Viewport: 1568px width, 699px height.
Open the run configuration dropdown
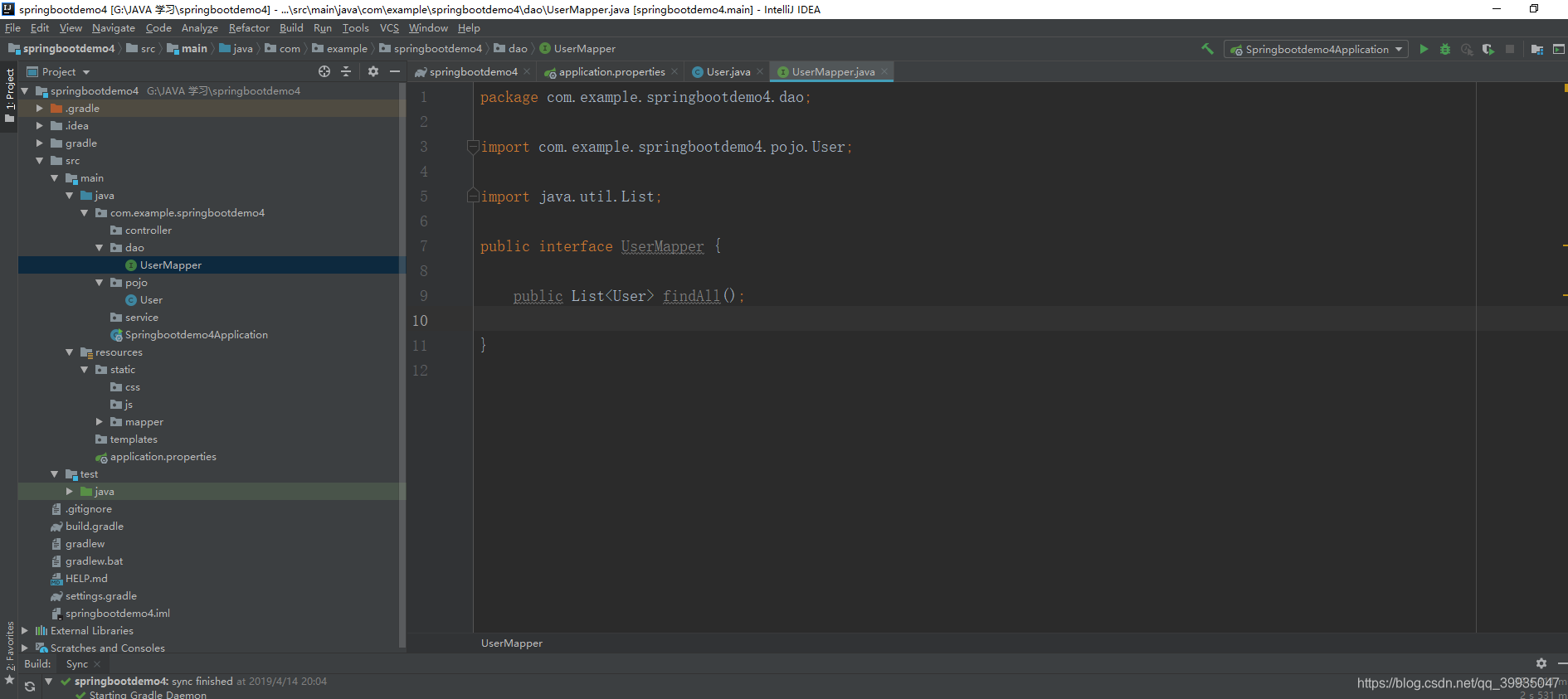point(1316,49)
